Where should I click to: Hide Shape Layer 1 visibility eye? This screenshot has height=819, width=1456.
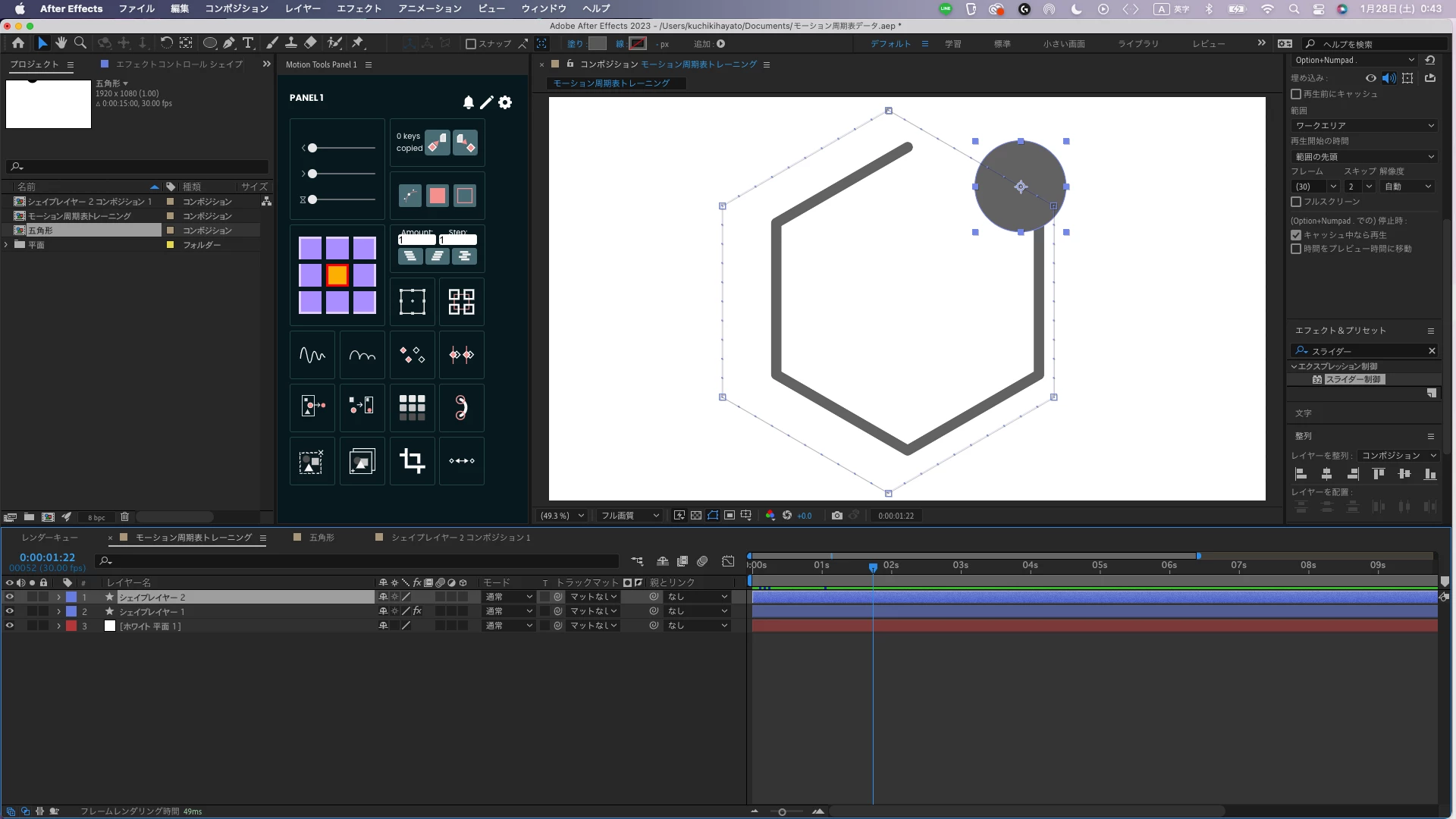point(9,611)
